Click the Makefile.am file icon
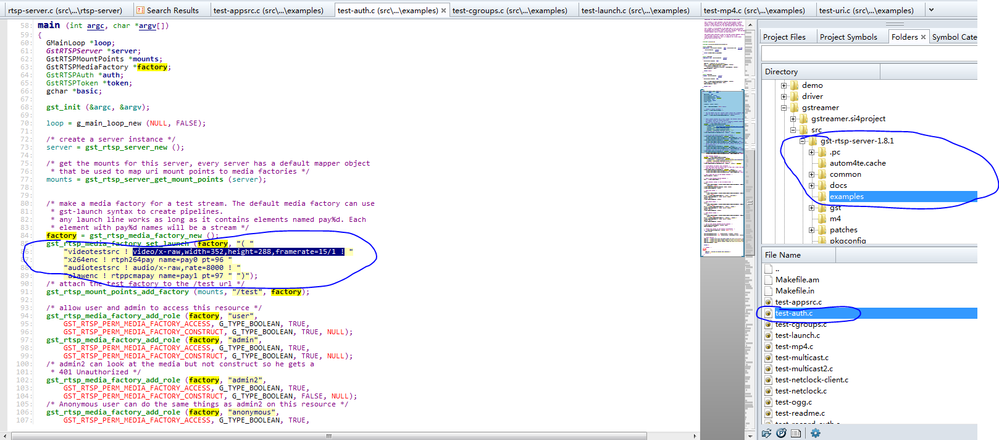The width and height of the screenshot is (999, 440). point(768,280)
